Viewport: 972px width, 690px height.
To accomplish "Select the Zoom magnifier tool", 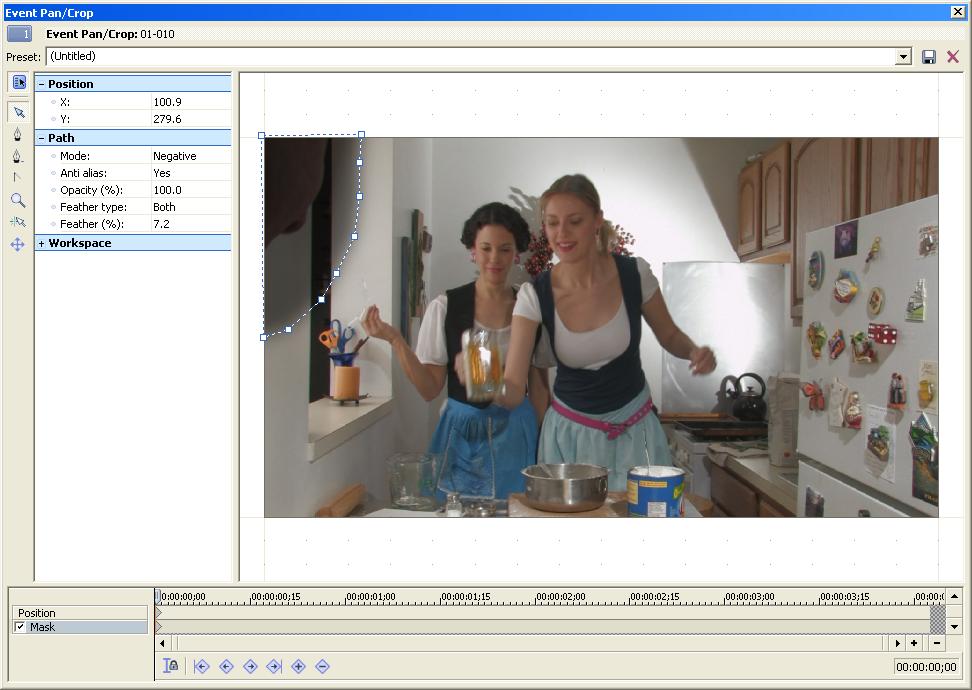I will [x=18, y=200].
